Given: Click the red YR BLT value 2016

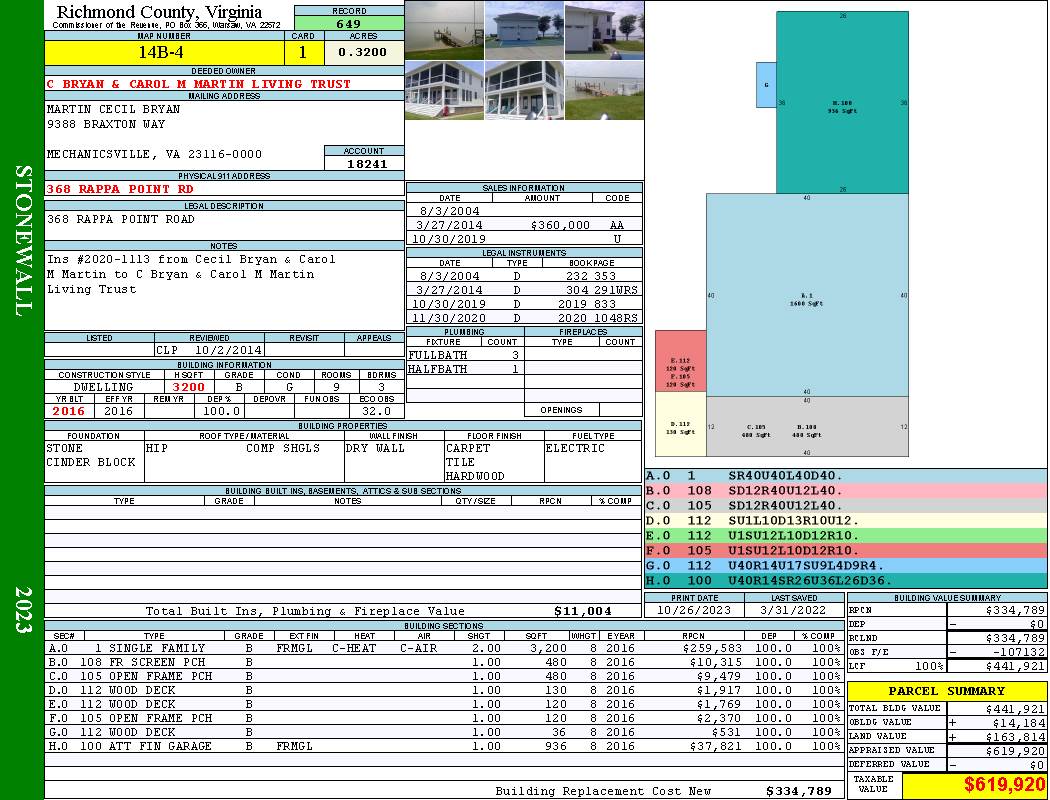Looking at the screenshot, I should (x=69, y=411).
